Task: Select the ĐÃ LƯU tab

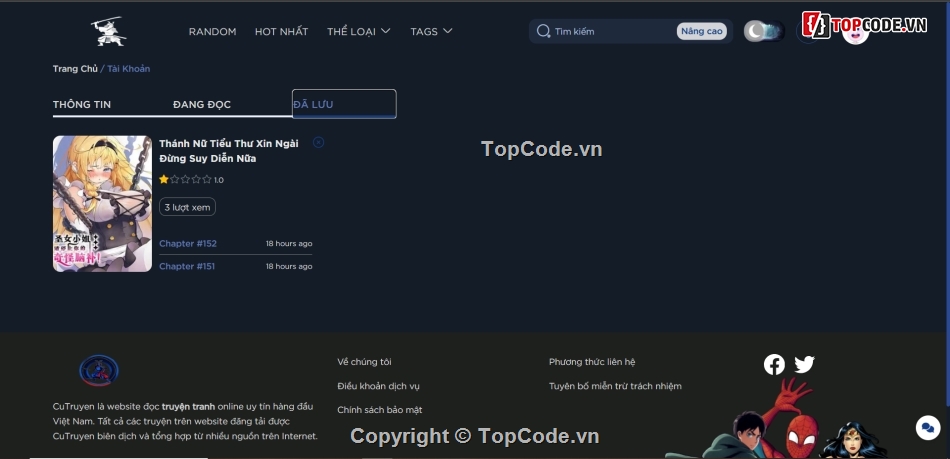Action: point(344,104)
